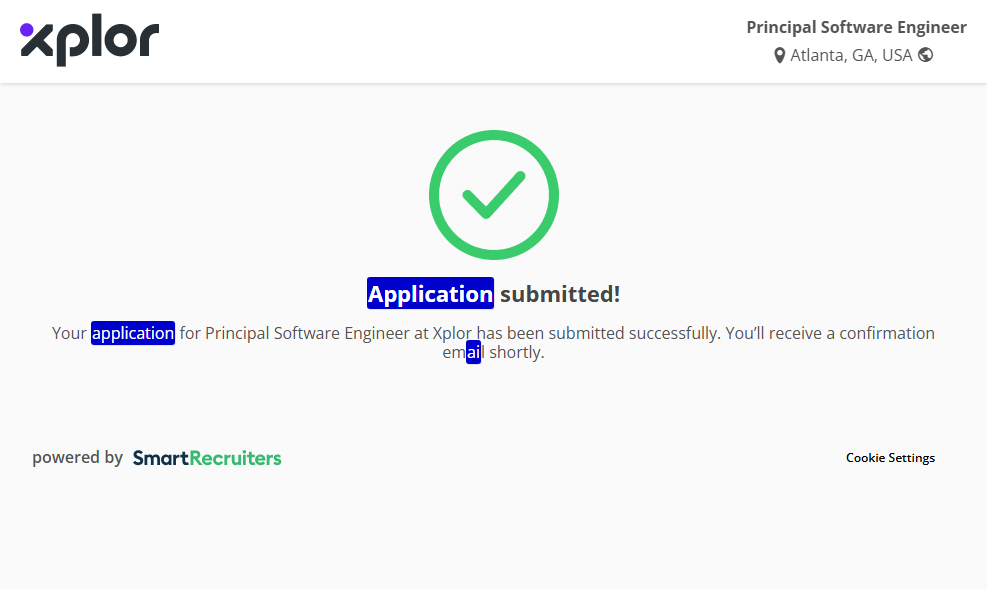Click the globe icon beside Atlanta
This screenshot has width=987, height=589.
[x=925, y=55]
